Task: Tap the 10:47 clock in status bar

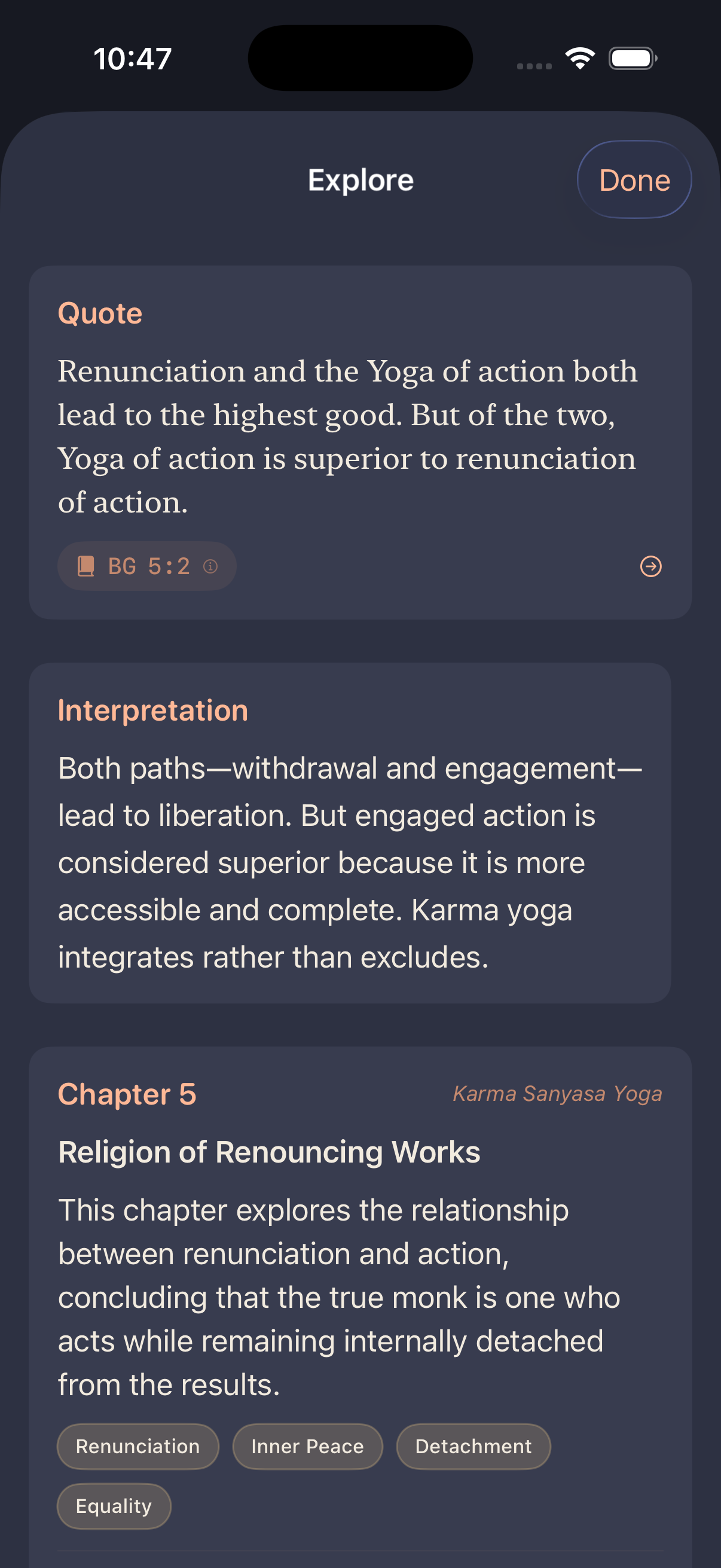Action: tap(133, 59)
